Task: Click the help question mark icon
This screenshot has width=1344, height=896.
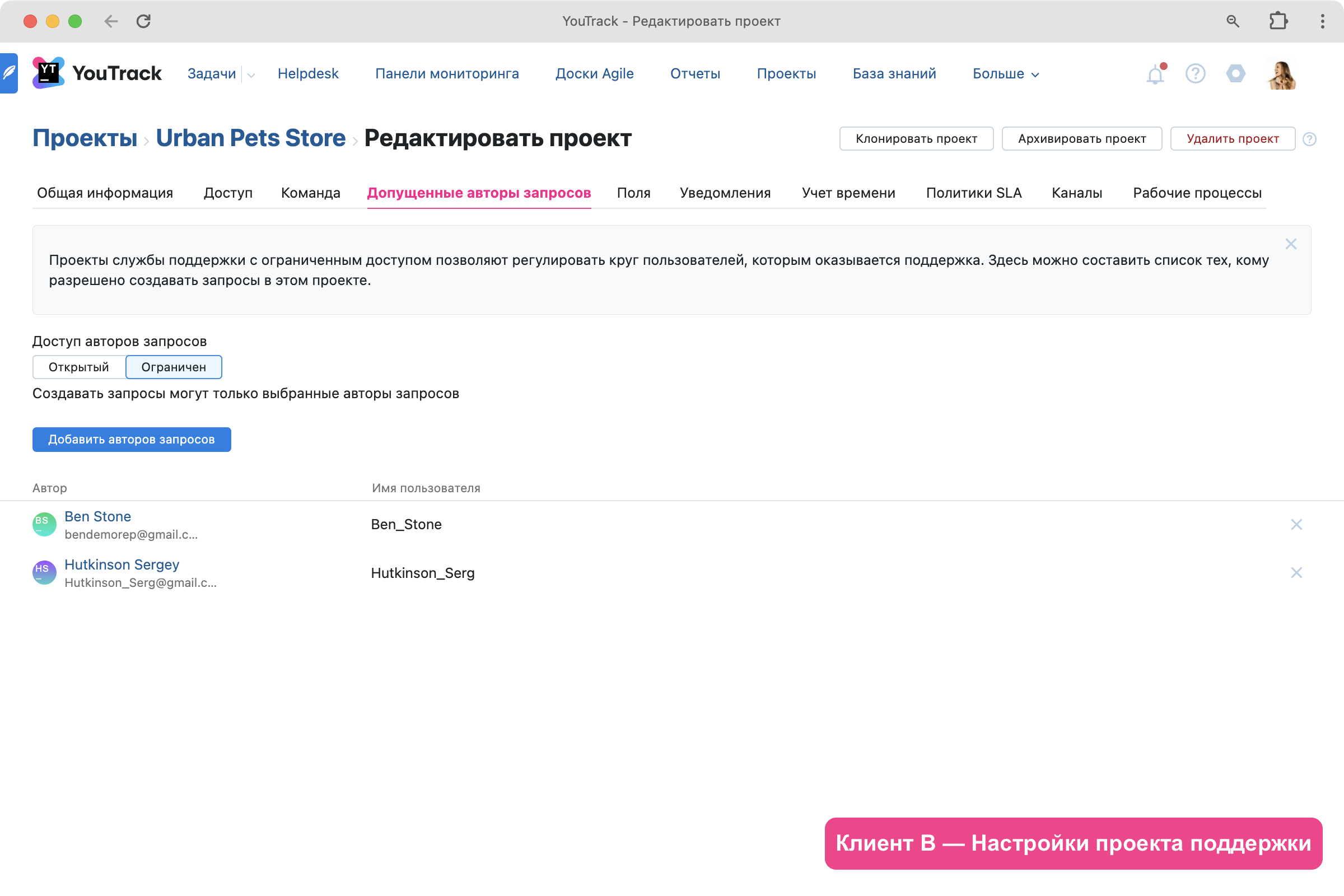Action: coord(1195,74)
